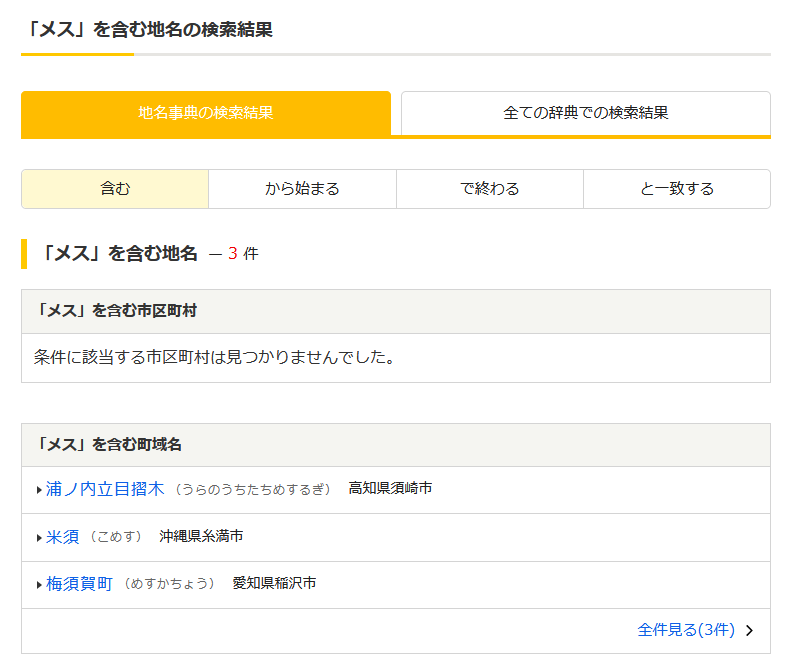792x672 pixels.
Task: Open the 米須 place name link
Action: point(63,537)
